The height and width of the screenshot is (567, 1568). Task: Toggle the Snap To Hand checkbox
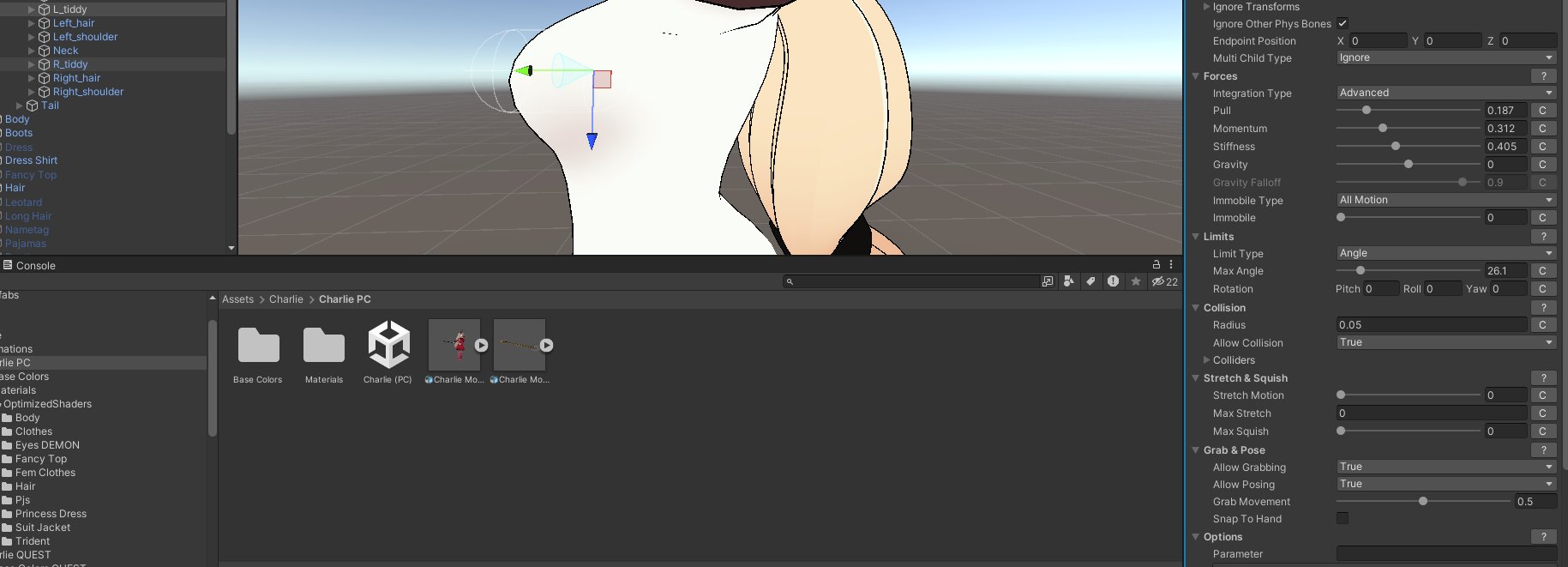click(x=1343, y=518)
